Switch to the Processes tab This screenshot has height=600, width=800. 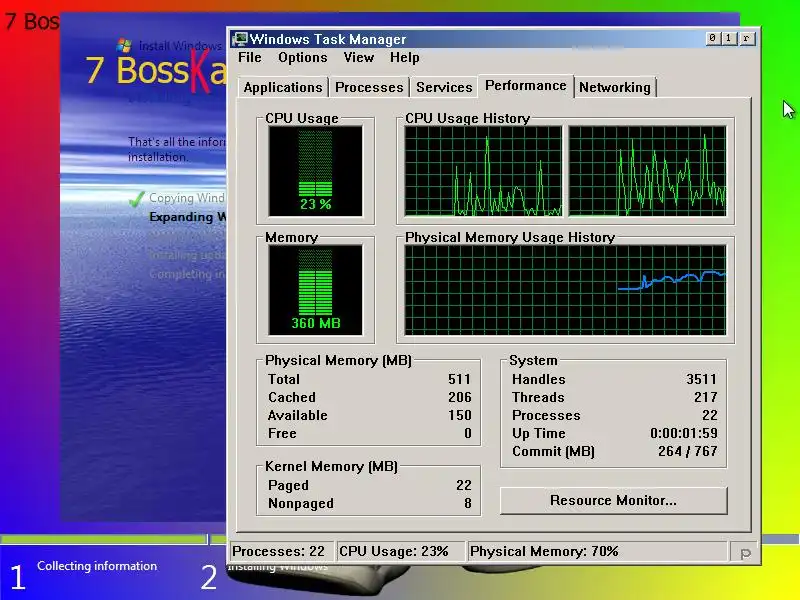coord(369,87)
